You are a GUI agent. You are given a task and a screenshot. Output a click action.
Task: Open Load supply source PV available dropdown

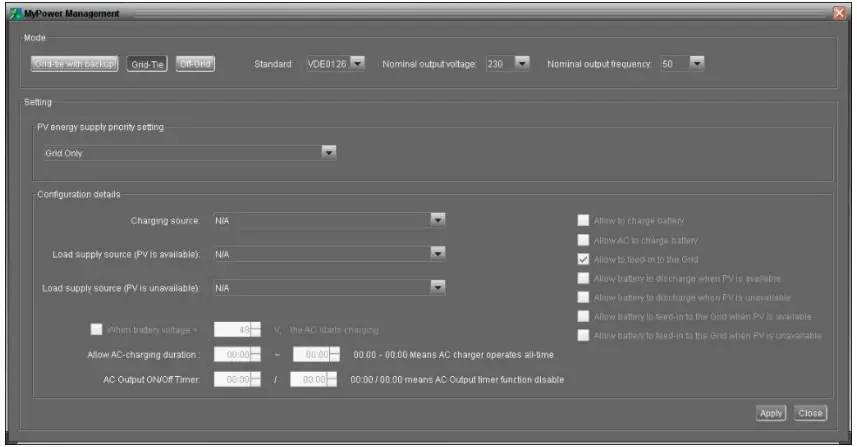(437, 254)
